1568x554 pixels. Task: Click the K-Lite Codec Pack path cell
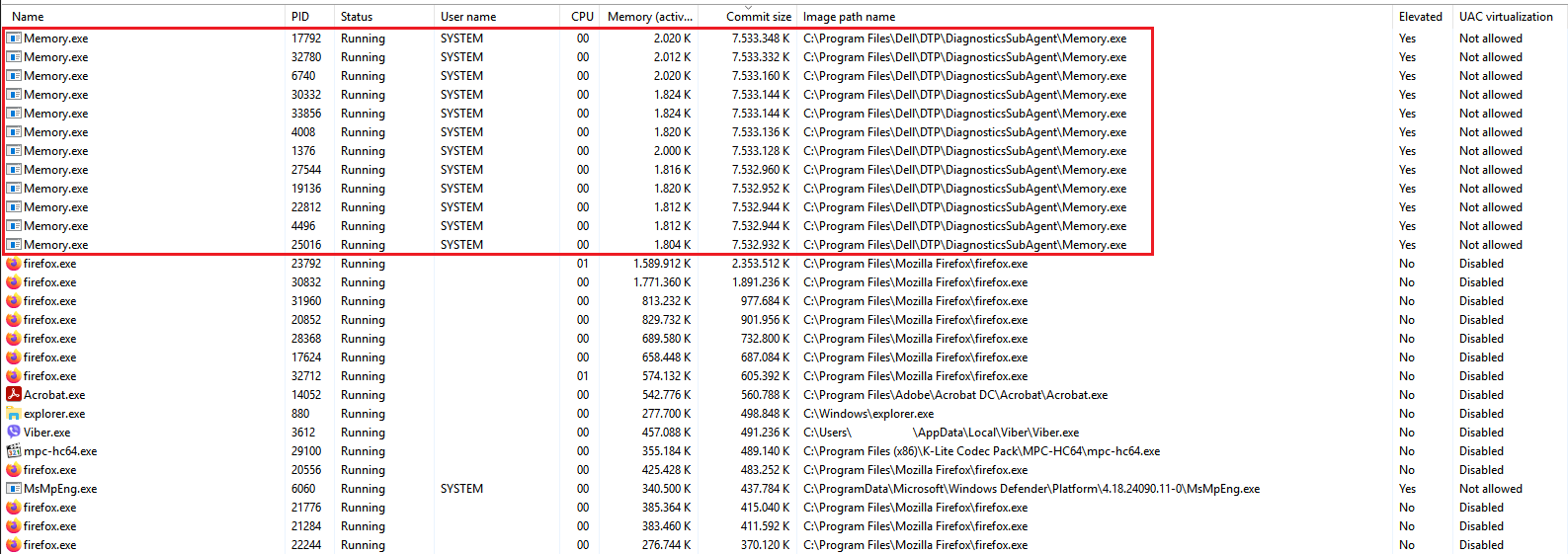[x=981, y=451]
